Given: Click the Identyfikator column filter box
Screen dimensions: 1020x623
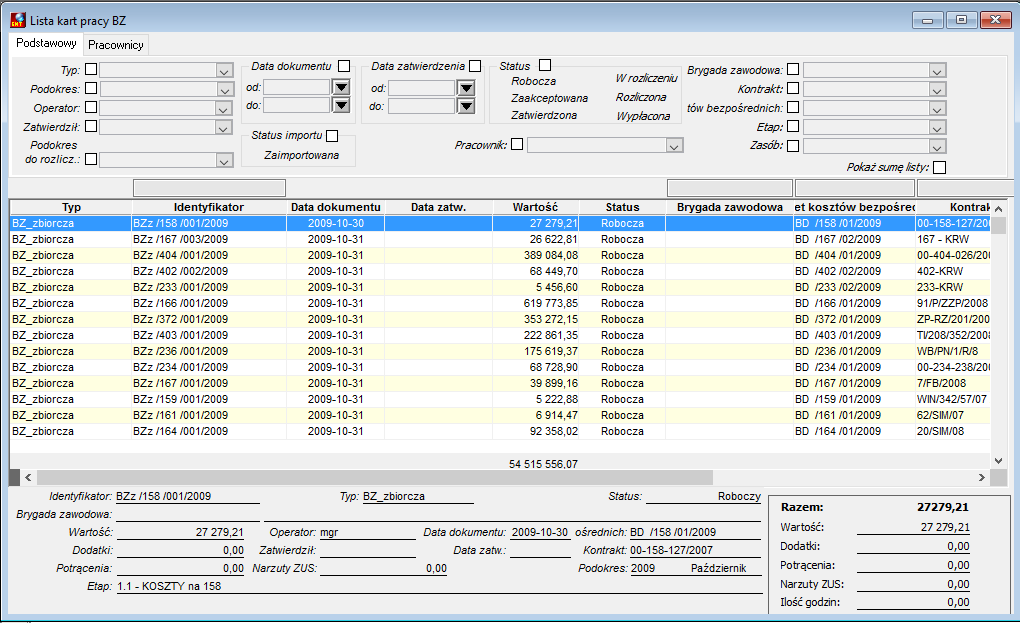Looking at the screenshot, I should (x=209, y=188).
